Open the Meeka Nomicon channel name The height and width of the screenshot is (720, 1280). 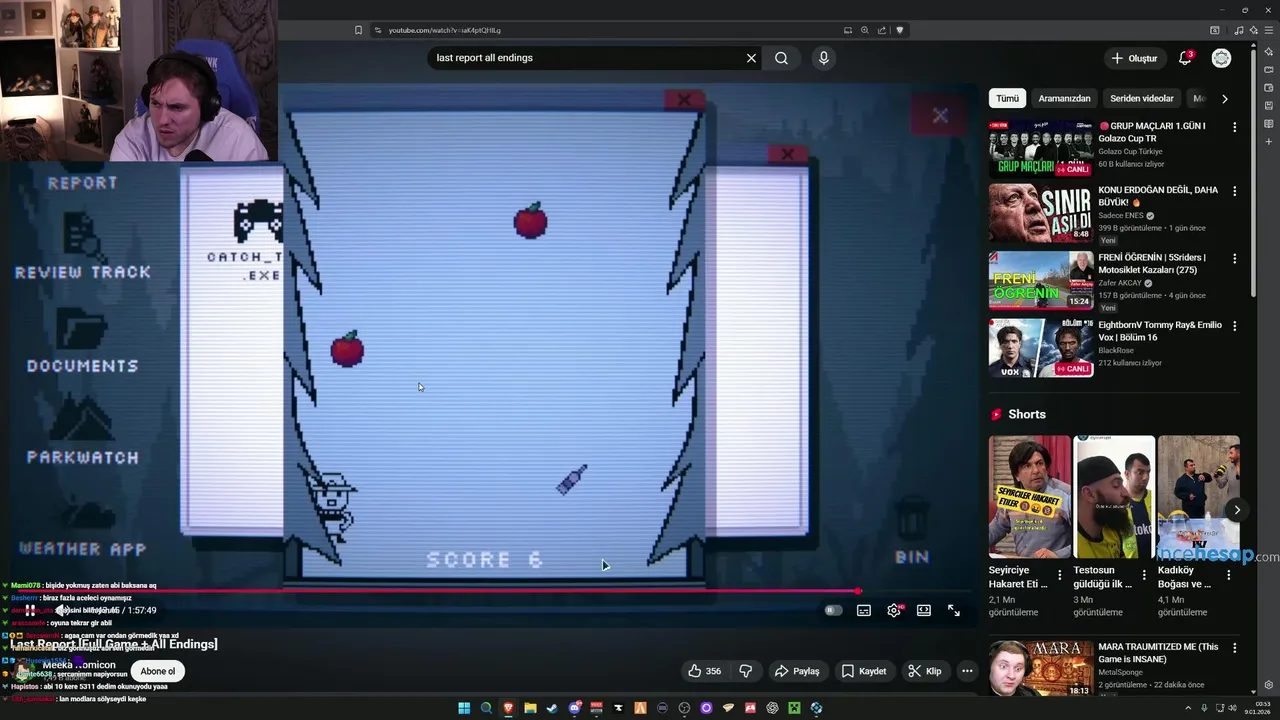pos(79,665)
